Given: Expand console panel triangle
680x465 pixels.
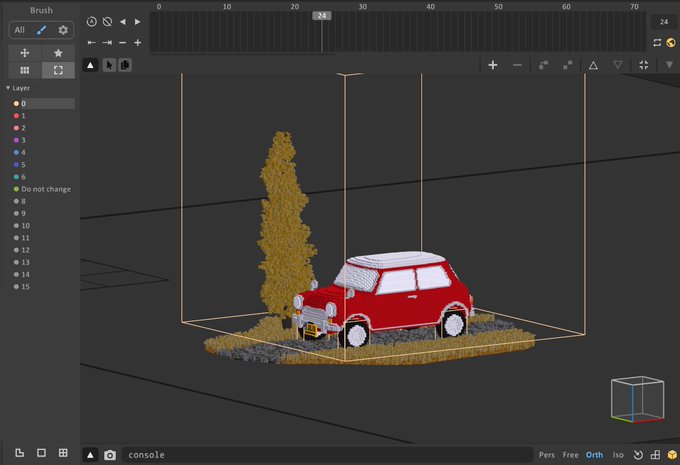Looking at the screenshot, I should [x=90, y=455].
